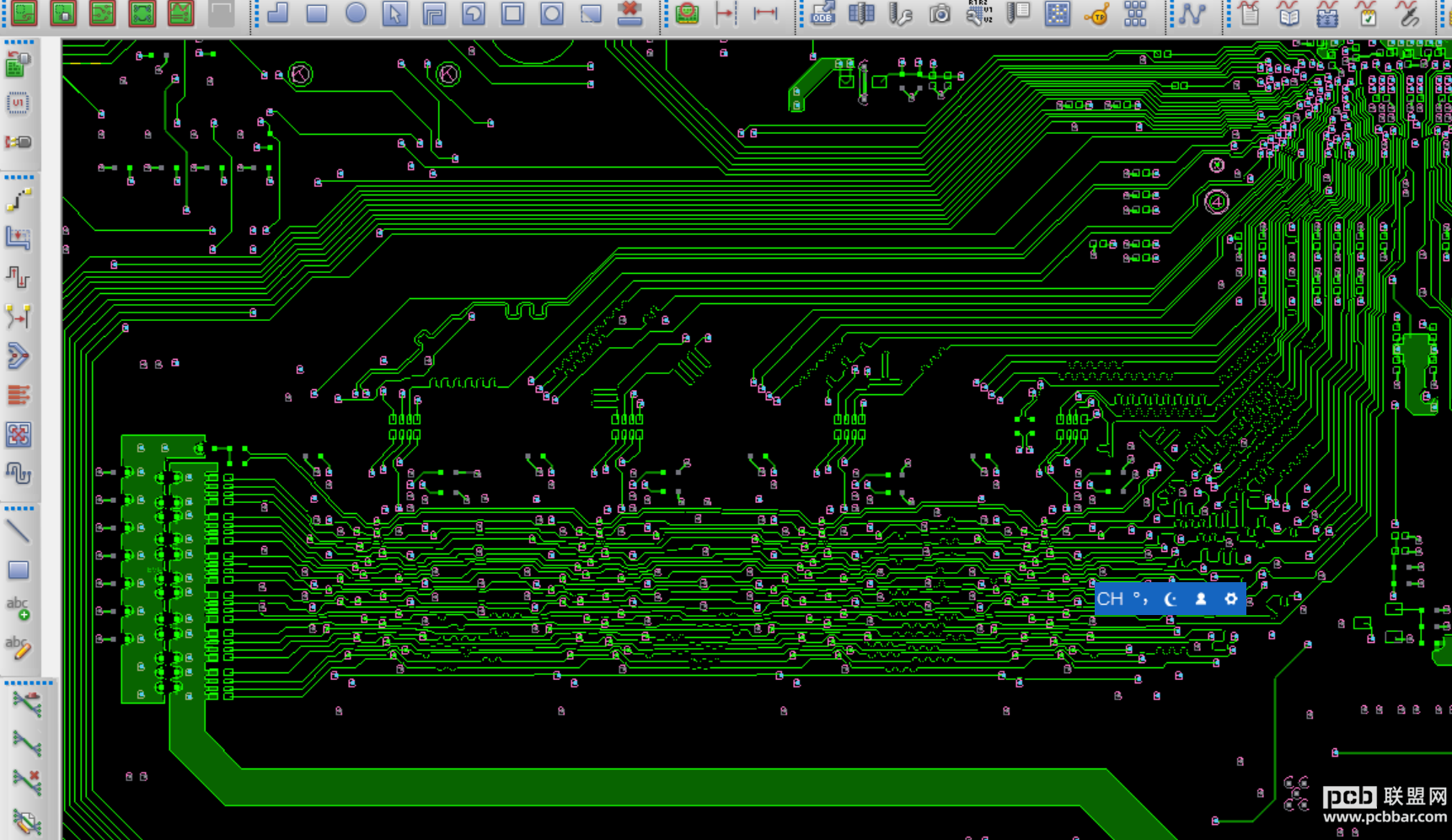Click the orange TP testpoint icon
Viewport: 1452px width, 840px height.
(x=1096, y=13)
